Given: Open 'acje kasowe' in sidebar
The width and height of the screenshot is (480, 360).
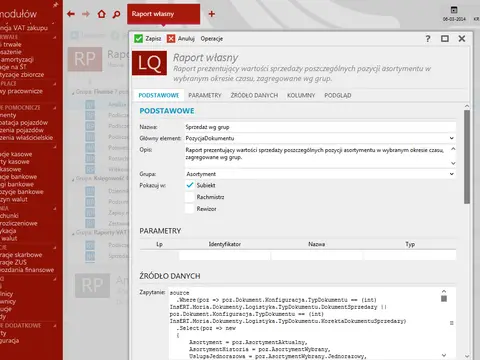Looking at the screenshot, I should coord(16,154).
